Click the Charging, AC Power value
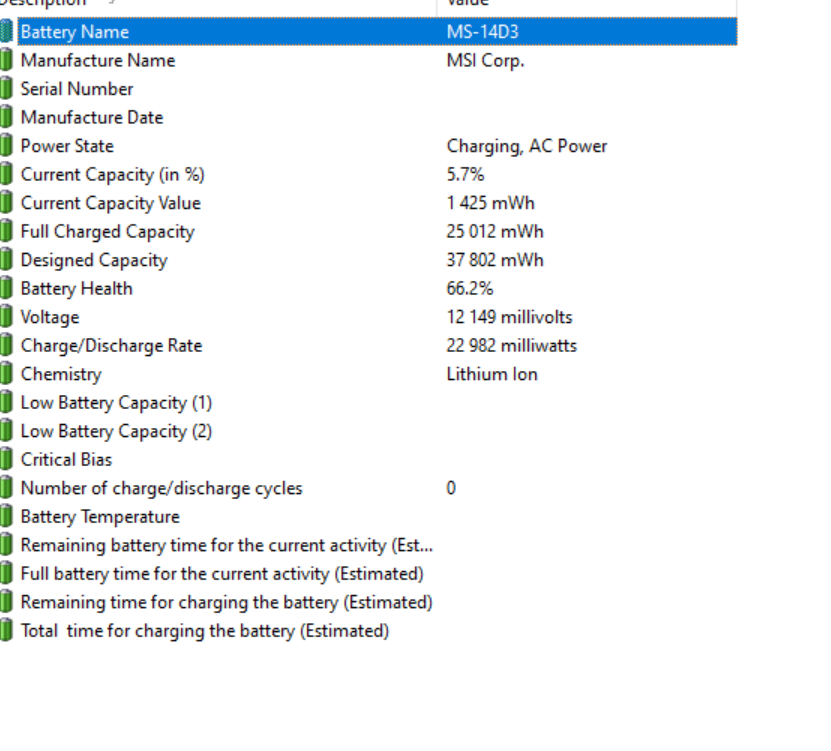Viewport: 831px width, 751px height. point(527,146)
